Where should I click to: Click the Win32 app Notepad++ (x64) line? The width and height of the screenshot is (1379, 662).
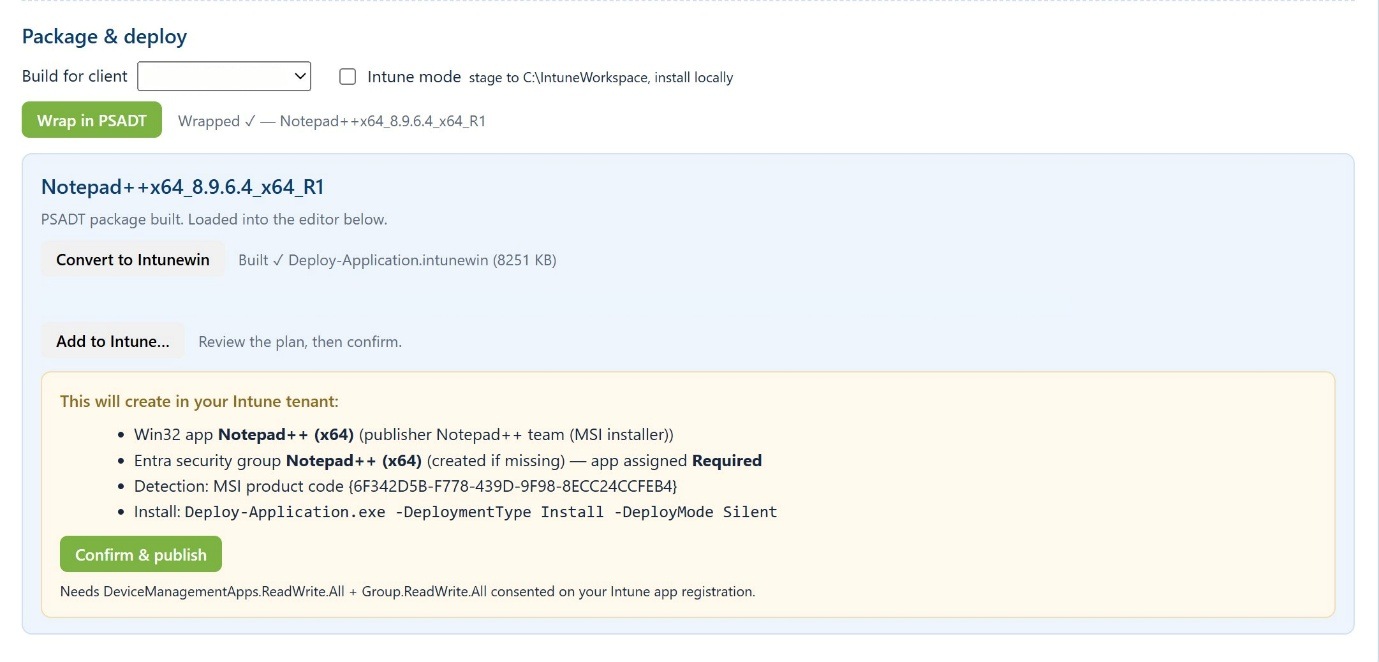click(x=404, y=434)
